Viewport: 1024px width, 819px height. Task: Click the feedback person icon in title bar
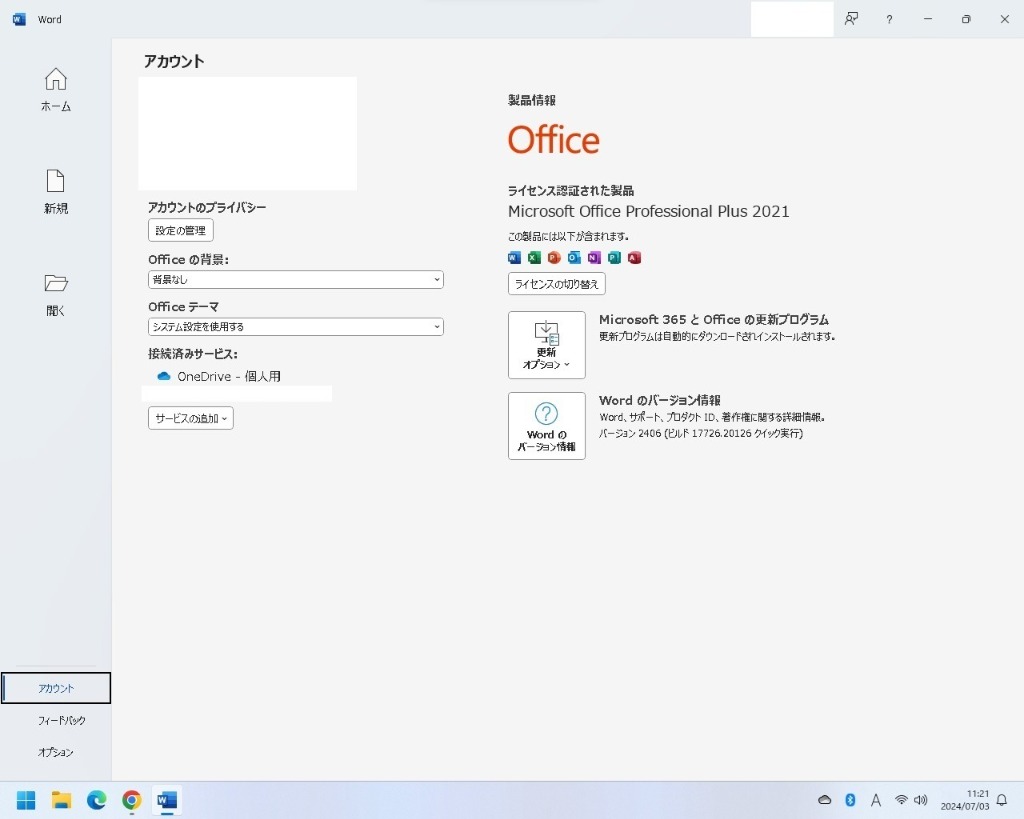pos(851,19)
